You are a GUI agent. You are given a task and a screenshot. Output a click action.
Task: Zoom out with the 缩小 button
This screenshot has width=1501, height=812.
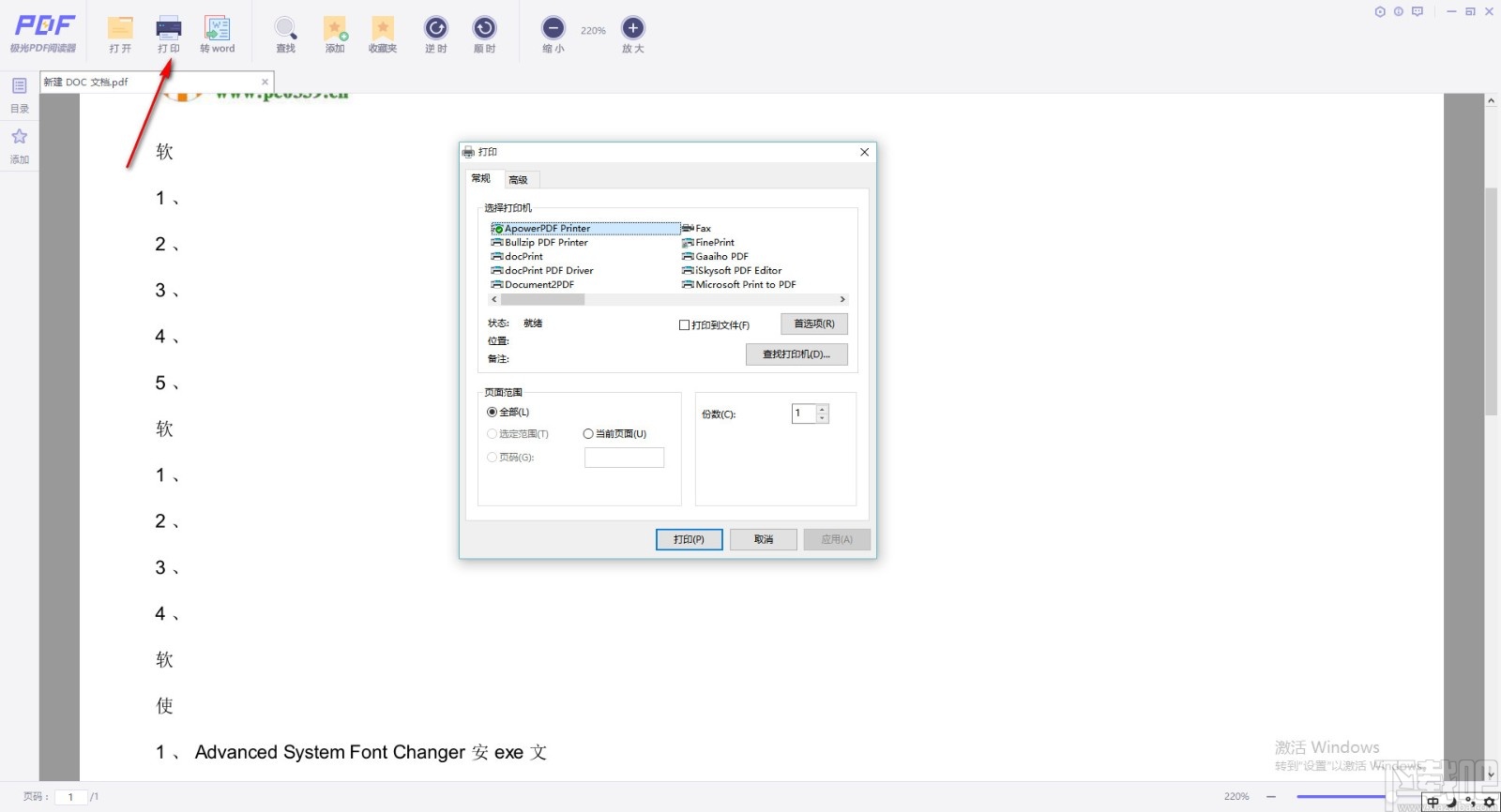[x=553, y=35]
